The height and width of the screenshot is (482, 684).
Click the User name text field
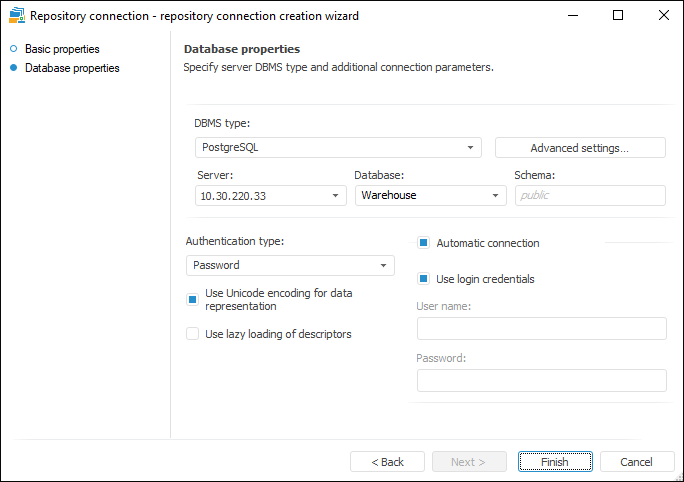click(x=541, y=329)
